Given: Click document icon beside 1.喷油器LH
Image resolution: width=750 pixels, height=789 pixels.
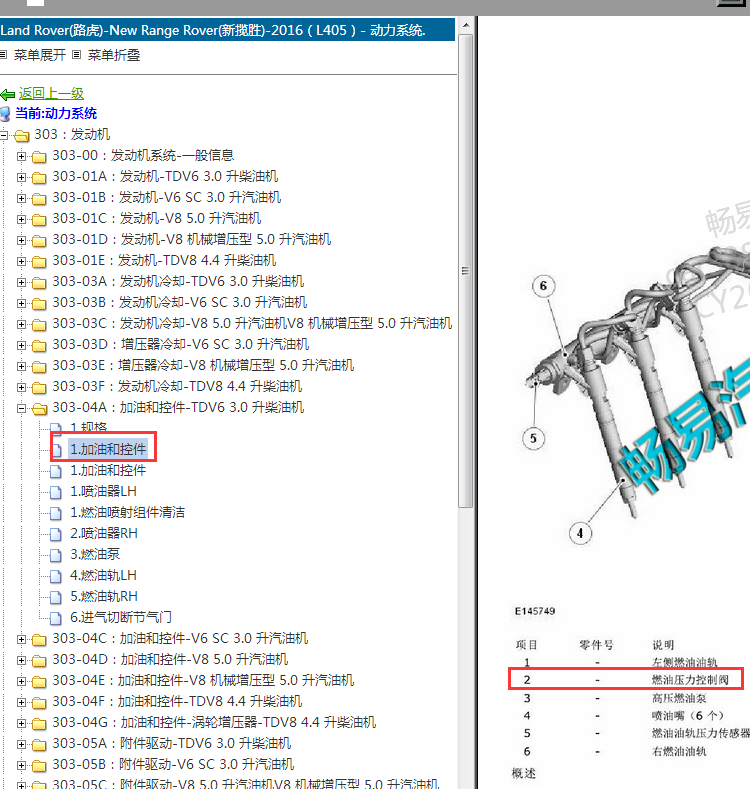Looking at the screenshot, I should [56, 492].
